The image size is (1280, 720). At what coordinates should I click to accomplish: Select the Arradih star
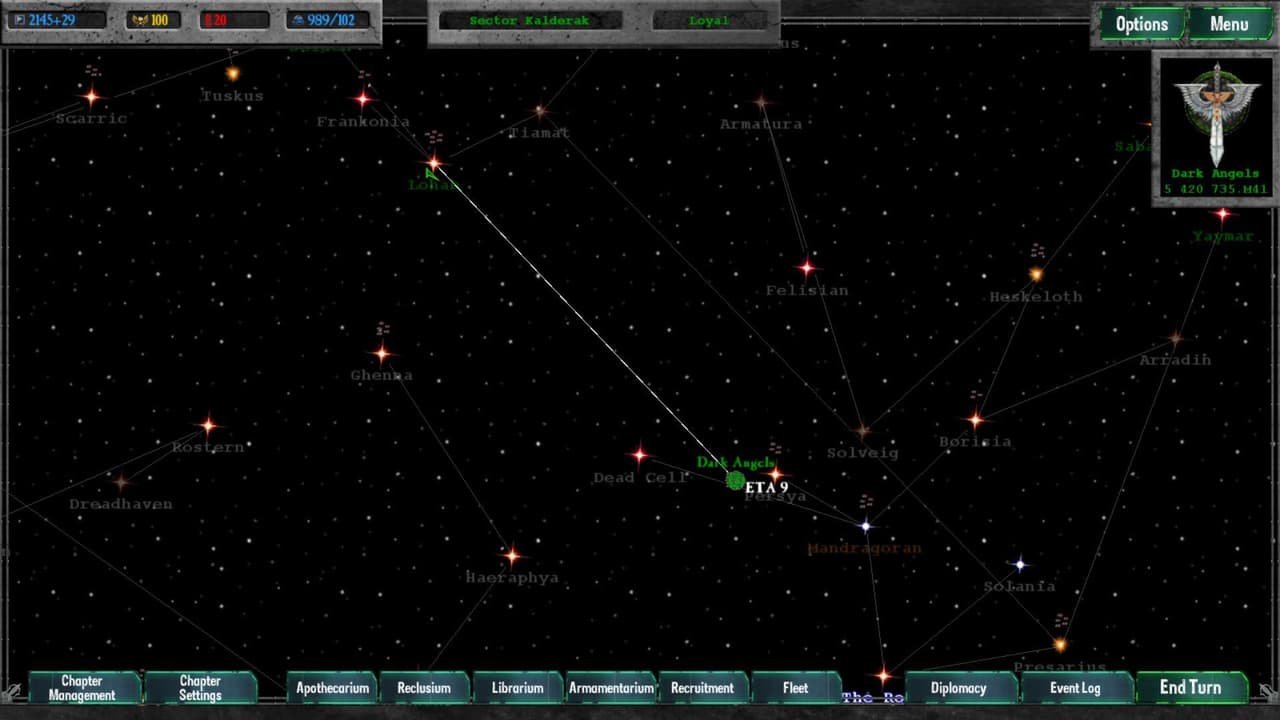click(x=1176, y=339)
